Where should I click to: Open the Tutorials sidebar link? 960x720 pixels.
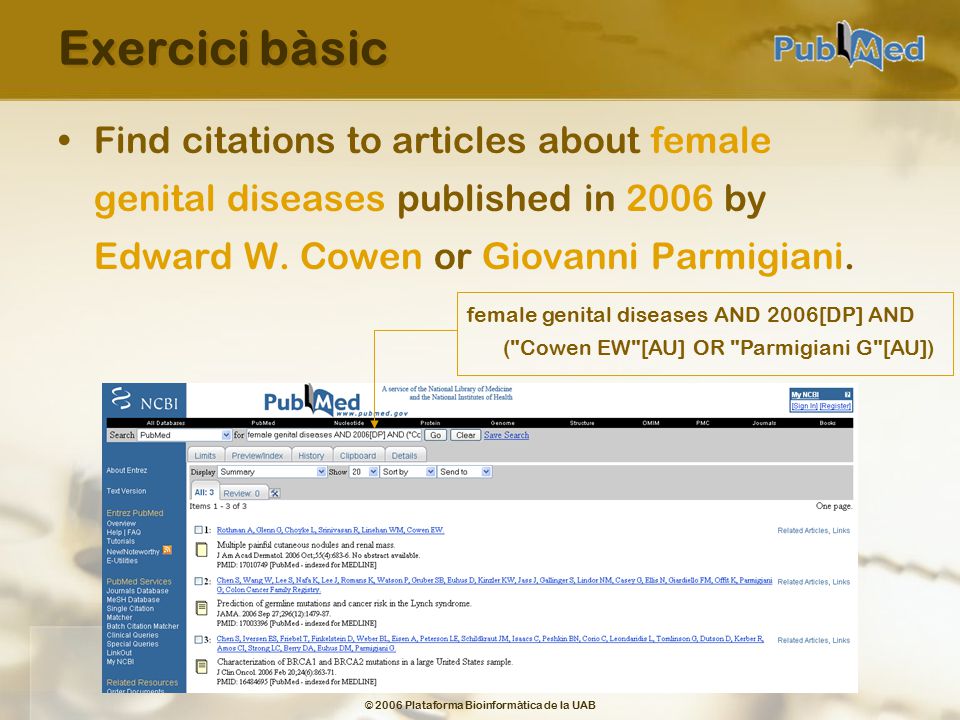[x=121, y=541]
